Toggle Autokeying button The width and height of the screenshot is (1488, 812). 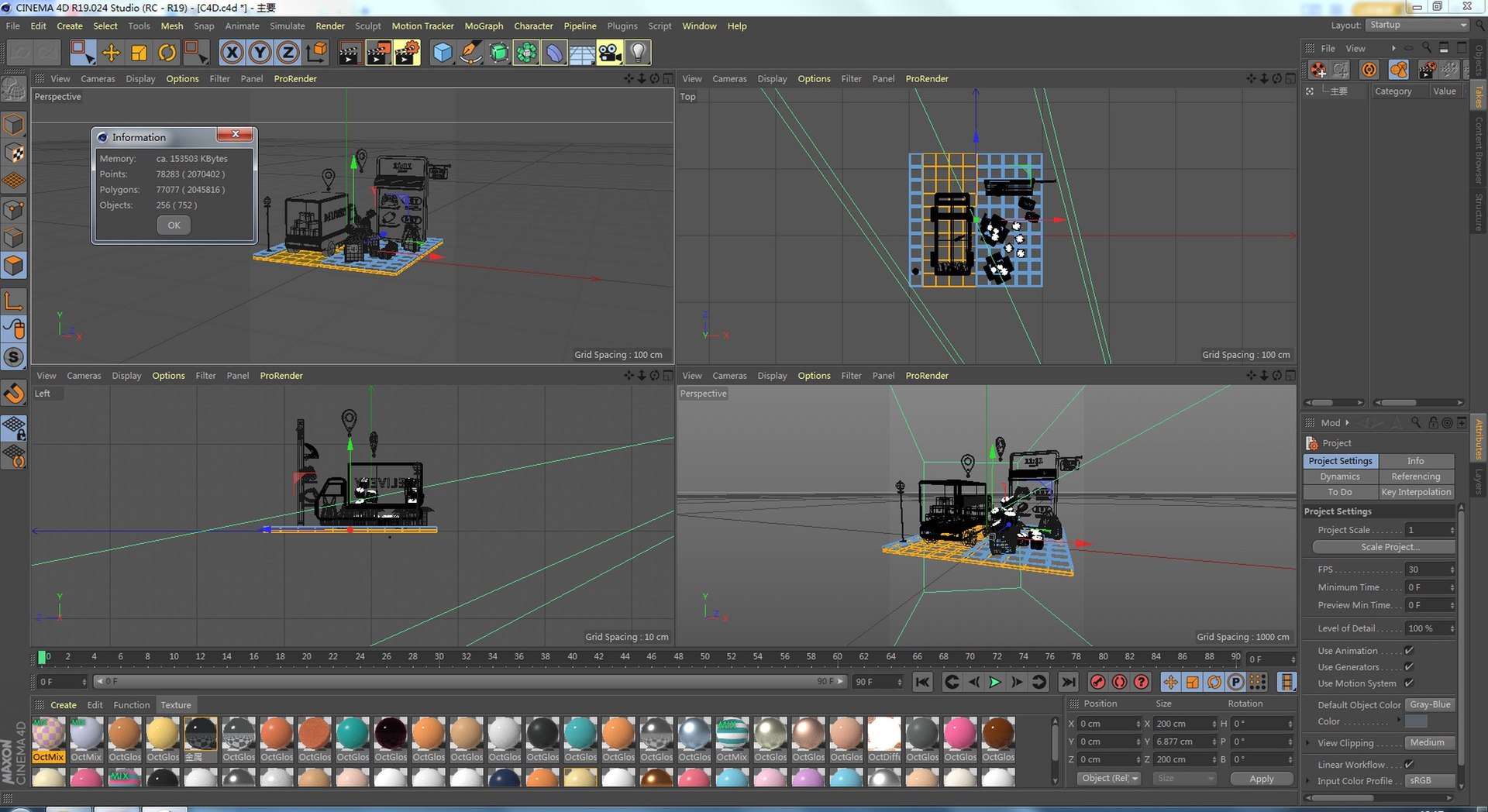click(x=1119, y=682)
